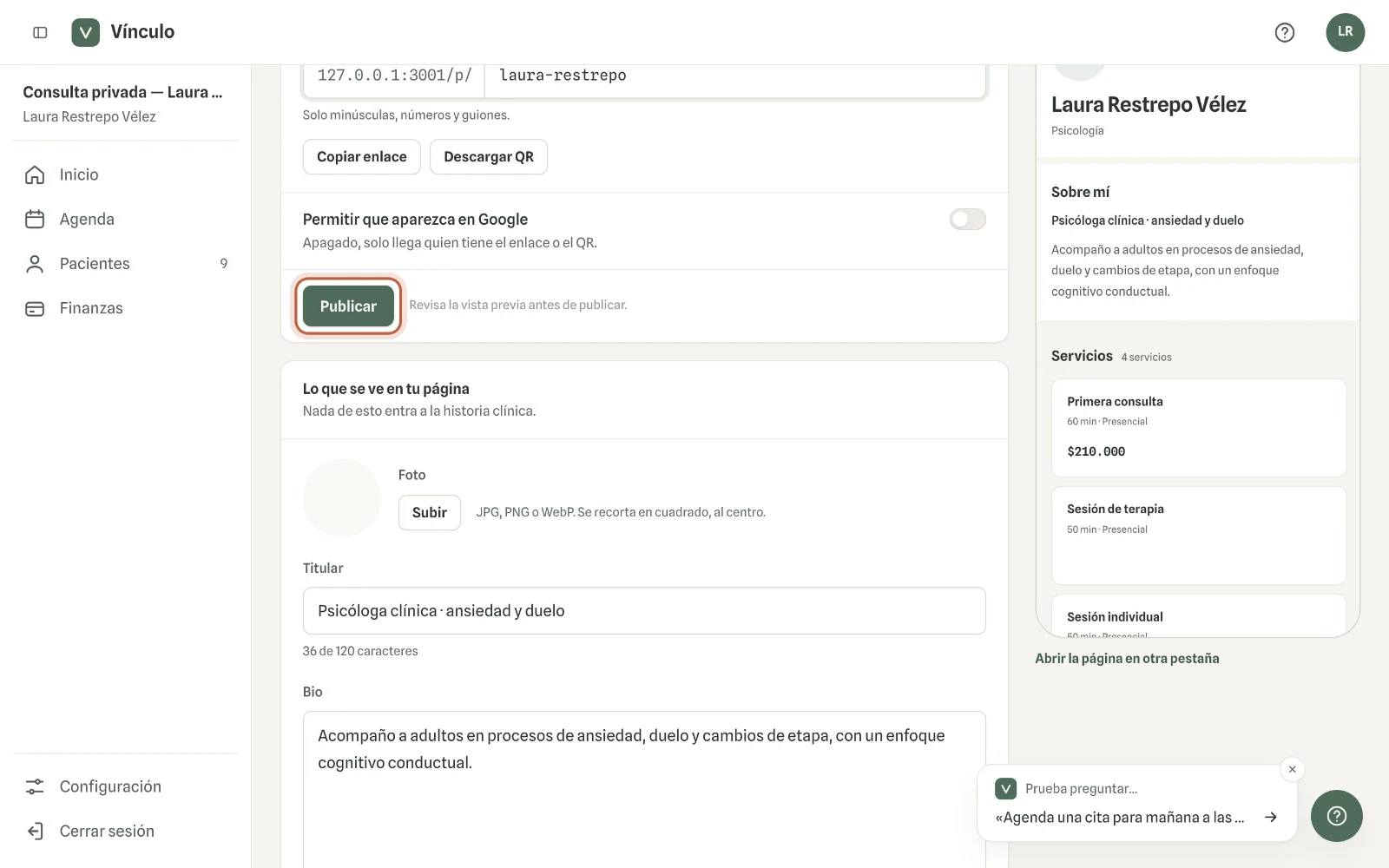Image resolution: width=1389 pixels, height=868 pixels.
Task: Click the 127.0.0.1:3001/p/ URL prefix
Action: 394,76
